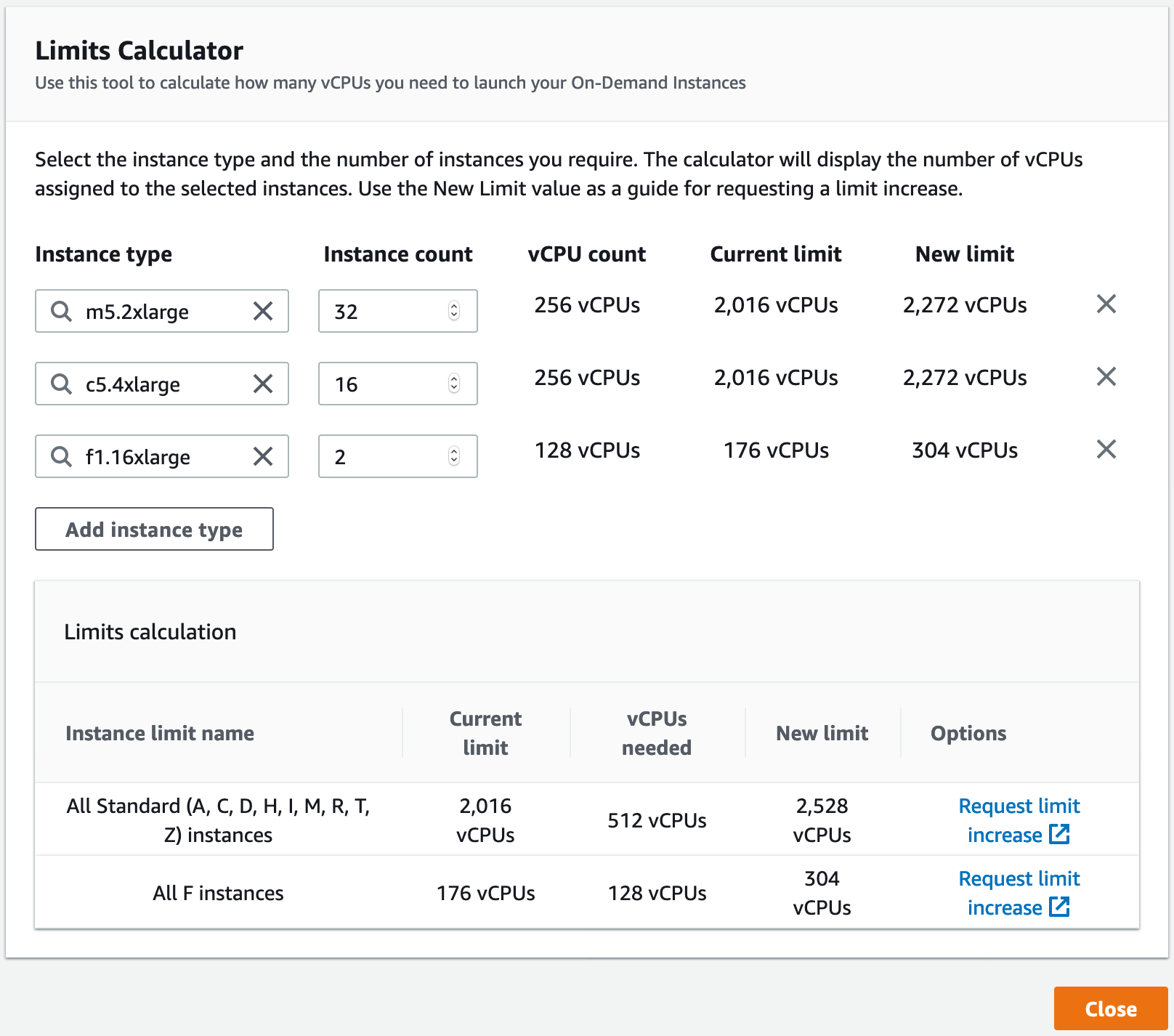Image resolution: width=1174 pixels, height=1036 pixels.
Task: Open the external link icon beside F instances request
Action: [1061, 907]
